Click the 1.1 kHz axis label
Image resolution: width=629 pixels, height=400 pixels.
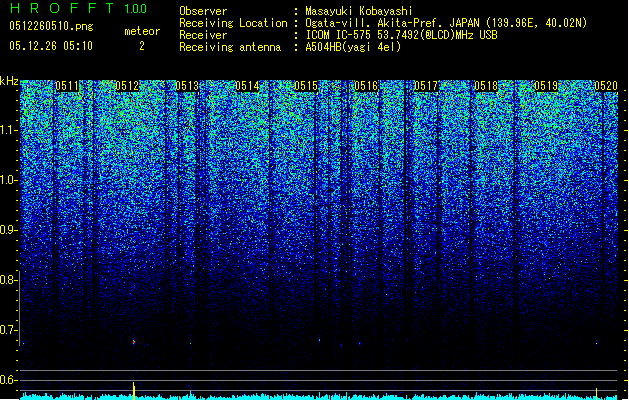8,130
